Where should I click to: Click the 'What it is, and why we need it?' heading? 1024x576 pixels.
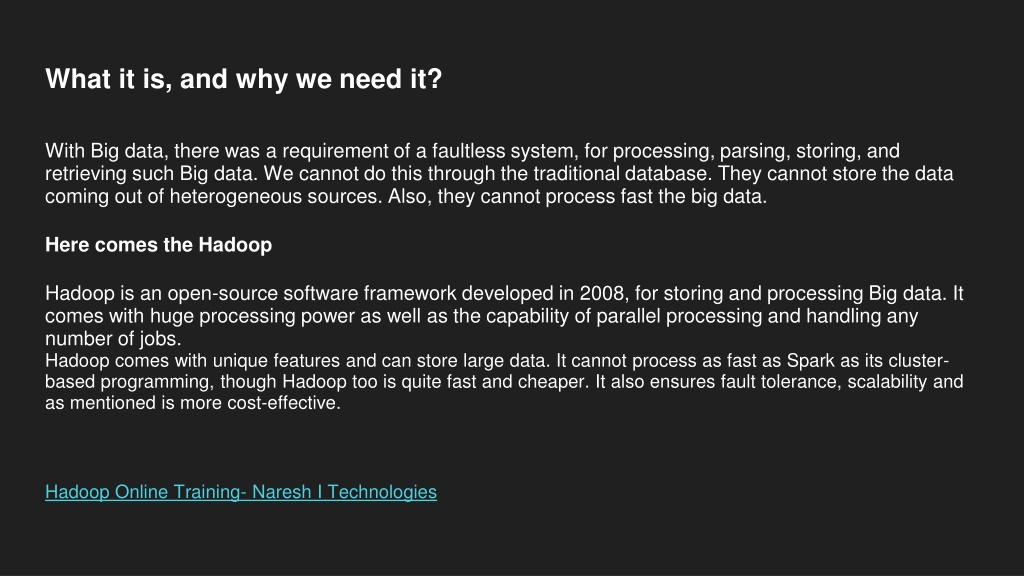click(x=244, y=79)
